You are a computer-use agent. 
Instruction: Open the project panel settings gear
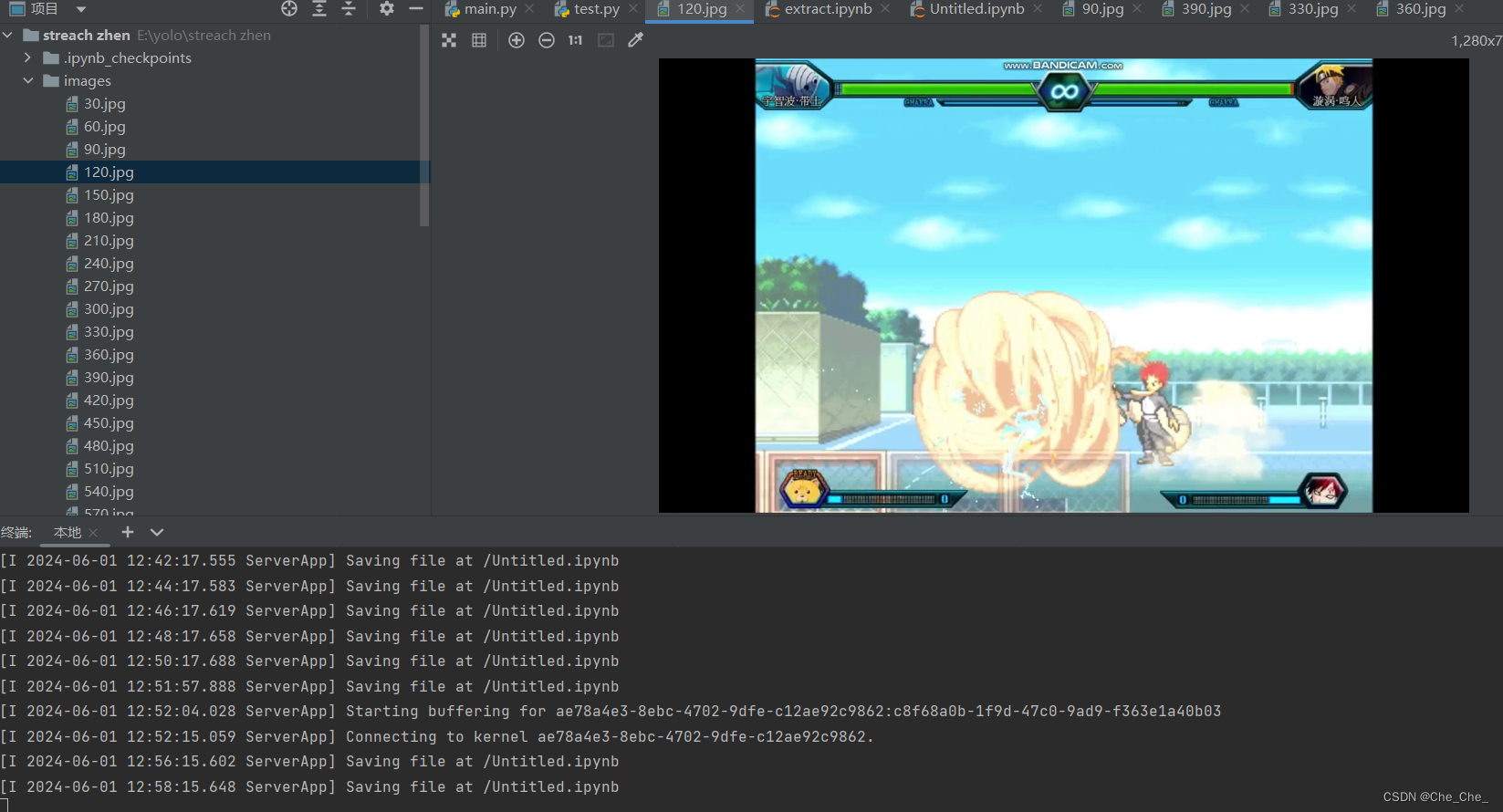[387, 8]
